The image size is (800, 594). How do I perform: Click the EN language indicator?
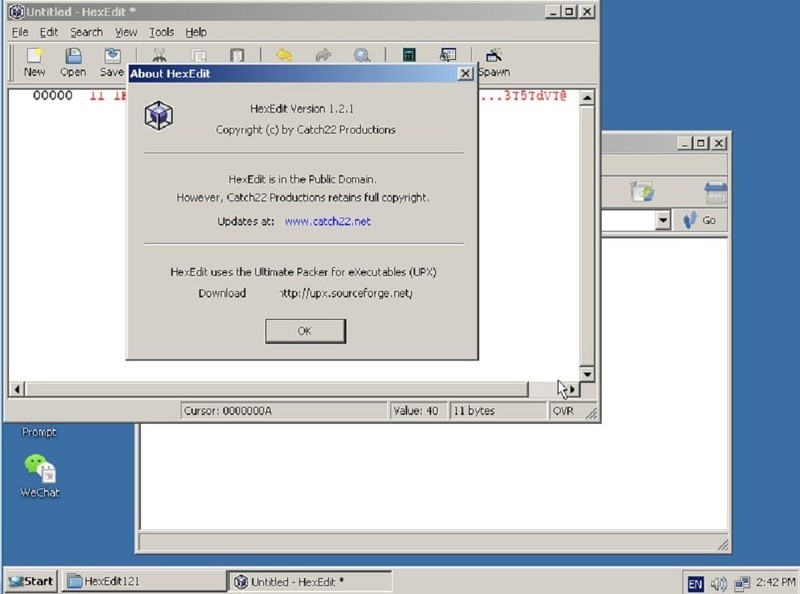click(x=695, y=583)
